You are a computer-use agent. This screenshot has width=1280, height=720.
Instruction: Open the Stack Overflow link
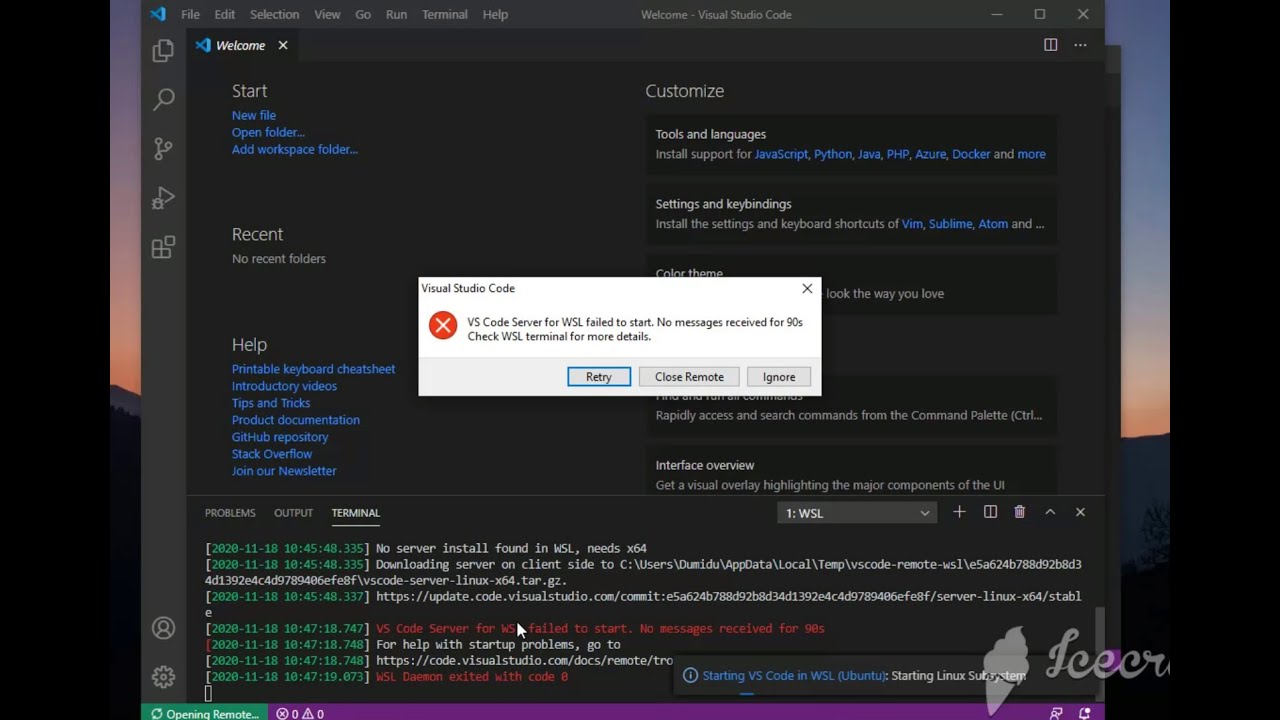pyautogui.click(x=272, y=454)
